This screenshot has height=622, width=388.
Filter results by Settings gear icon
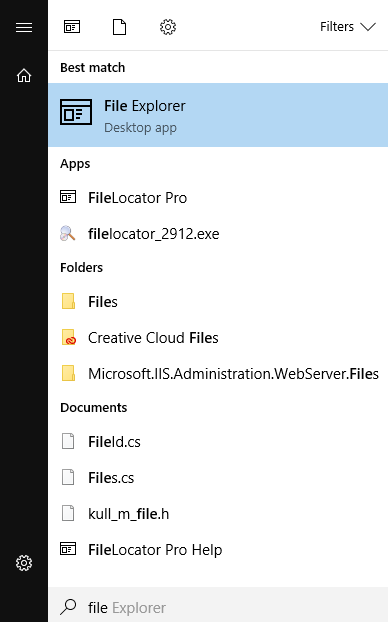click(168, 27)
